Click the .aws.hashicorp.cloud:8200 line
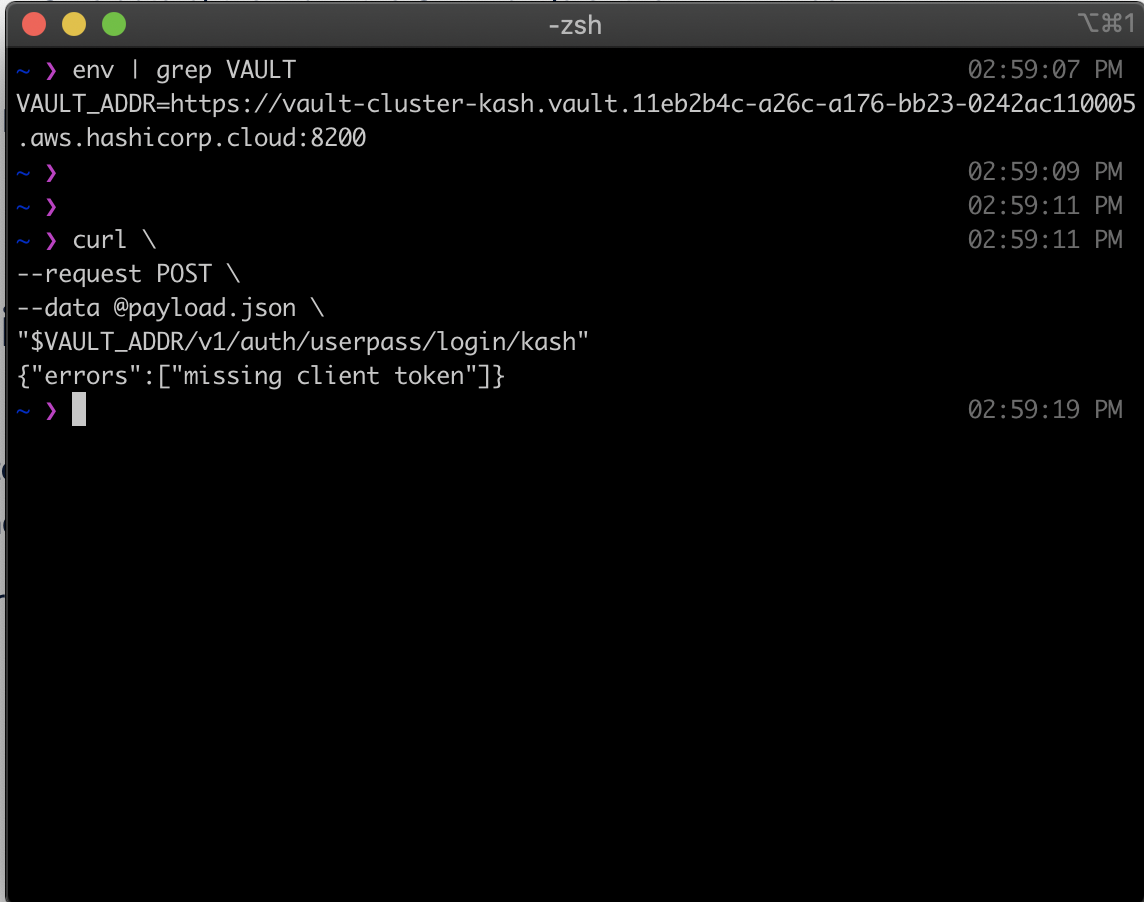Screen dimensions: 1144x902 (x=192, y=138)
